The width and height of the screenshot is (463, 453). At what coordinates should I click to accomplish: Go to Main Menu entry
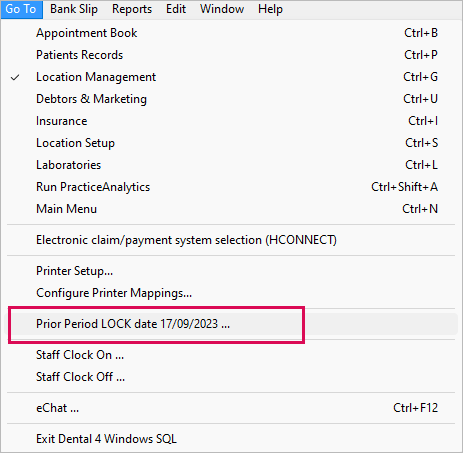(232, 209)
